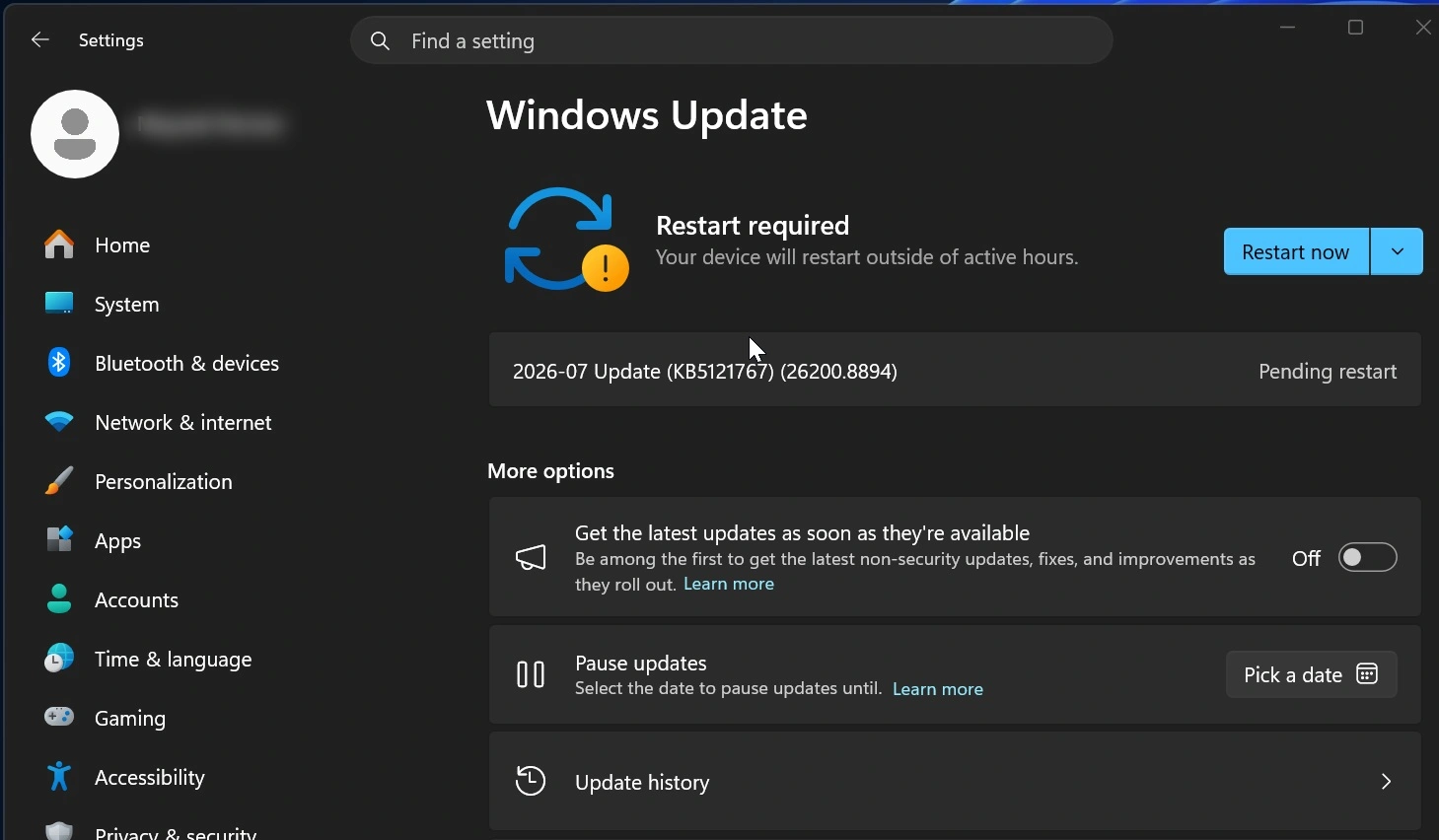The width and height of the screenshot is (1439, 840).
Task: Click the Gaming controller icon
Action: pyautogui.click(x=59, y=717)
